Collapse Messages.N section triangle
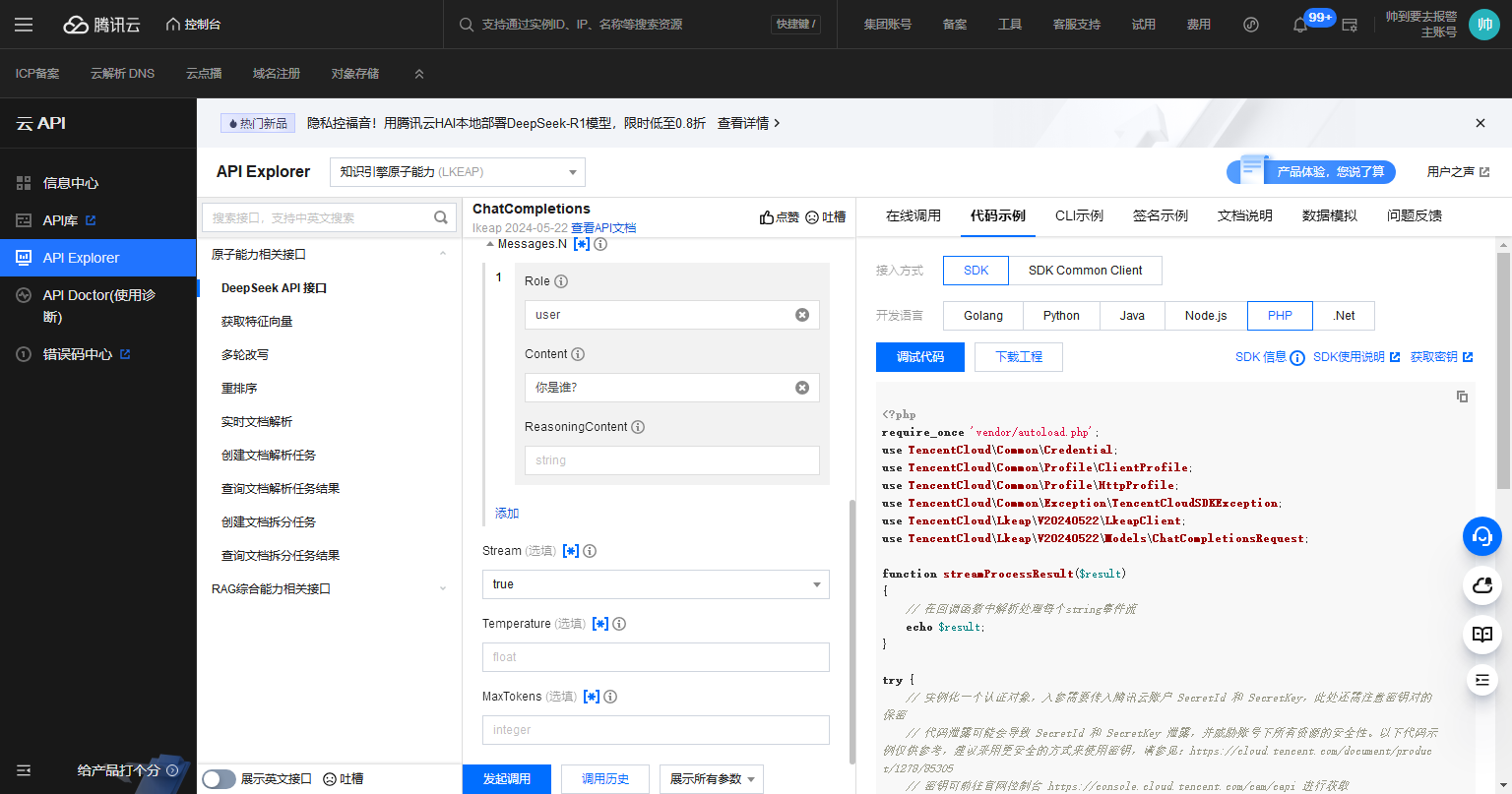 click(490, 244)
